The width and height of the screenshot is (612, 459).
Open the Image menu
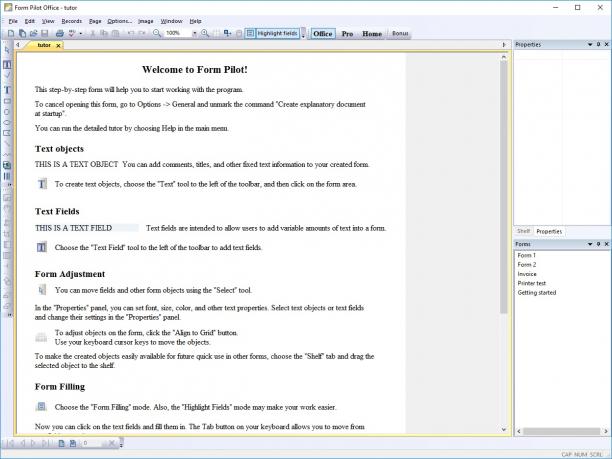coord(145,21)
